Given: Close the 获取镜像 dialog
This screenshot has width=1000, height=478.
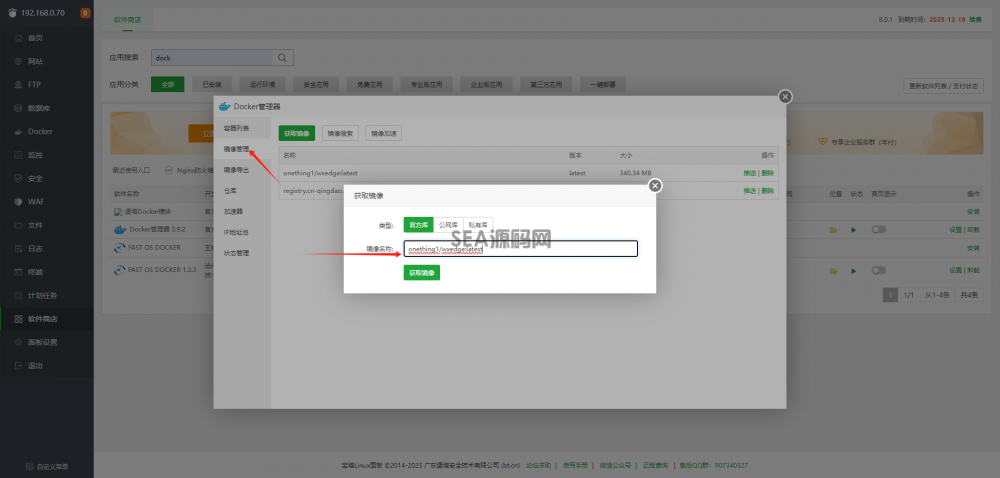Looking at the screenshot, I should (x=655, y=185).
